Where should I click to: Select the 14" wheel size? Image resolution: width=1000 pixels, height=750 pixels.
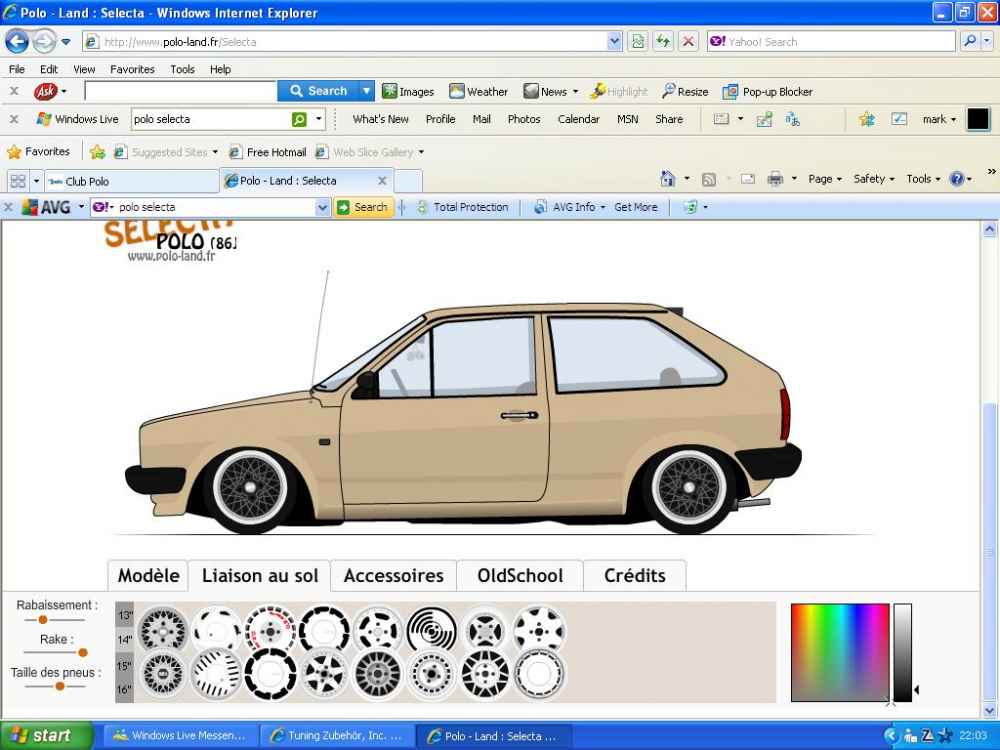[124, 639]
